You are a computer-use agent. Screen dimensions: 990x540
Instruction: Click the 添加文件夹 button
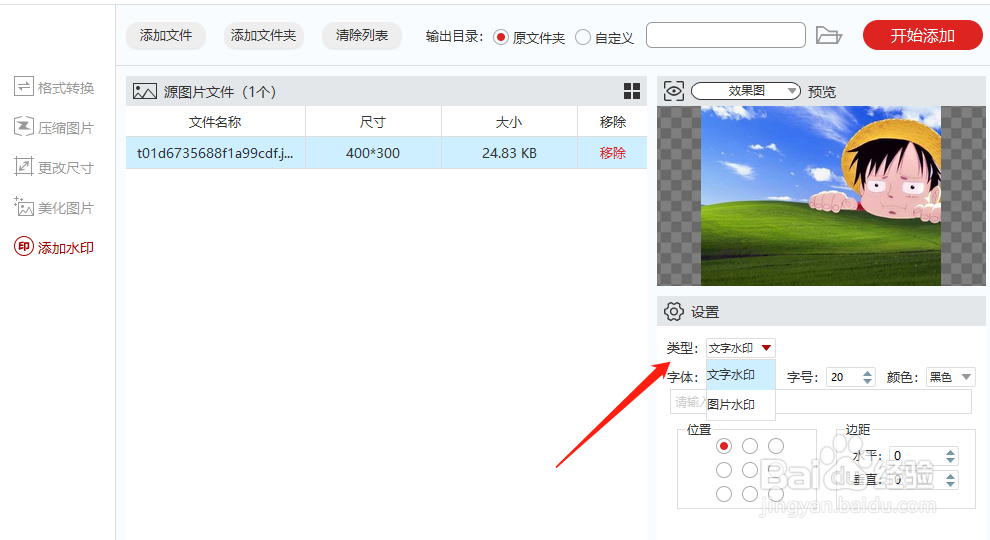pos(264,35)
